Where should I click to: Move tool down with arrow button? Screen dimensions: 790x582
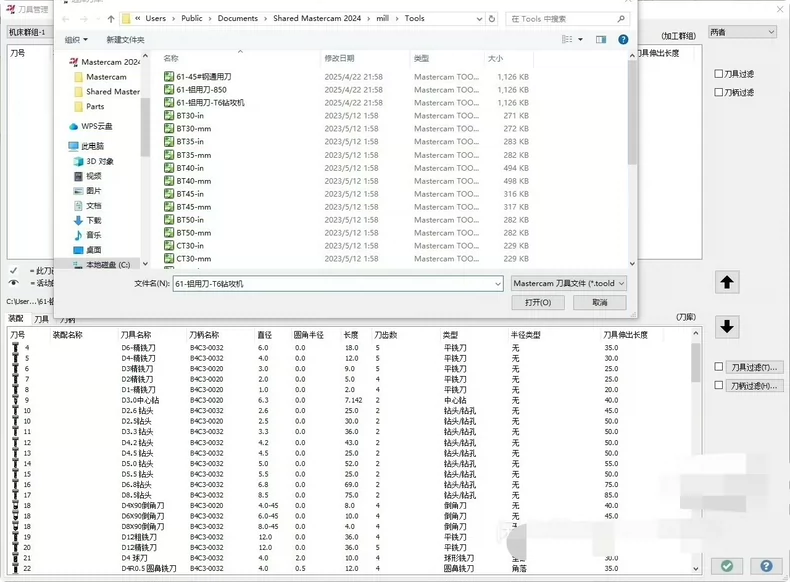pyautogui.click(x=727, y=327)
